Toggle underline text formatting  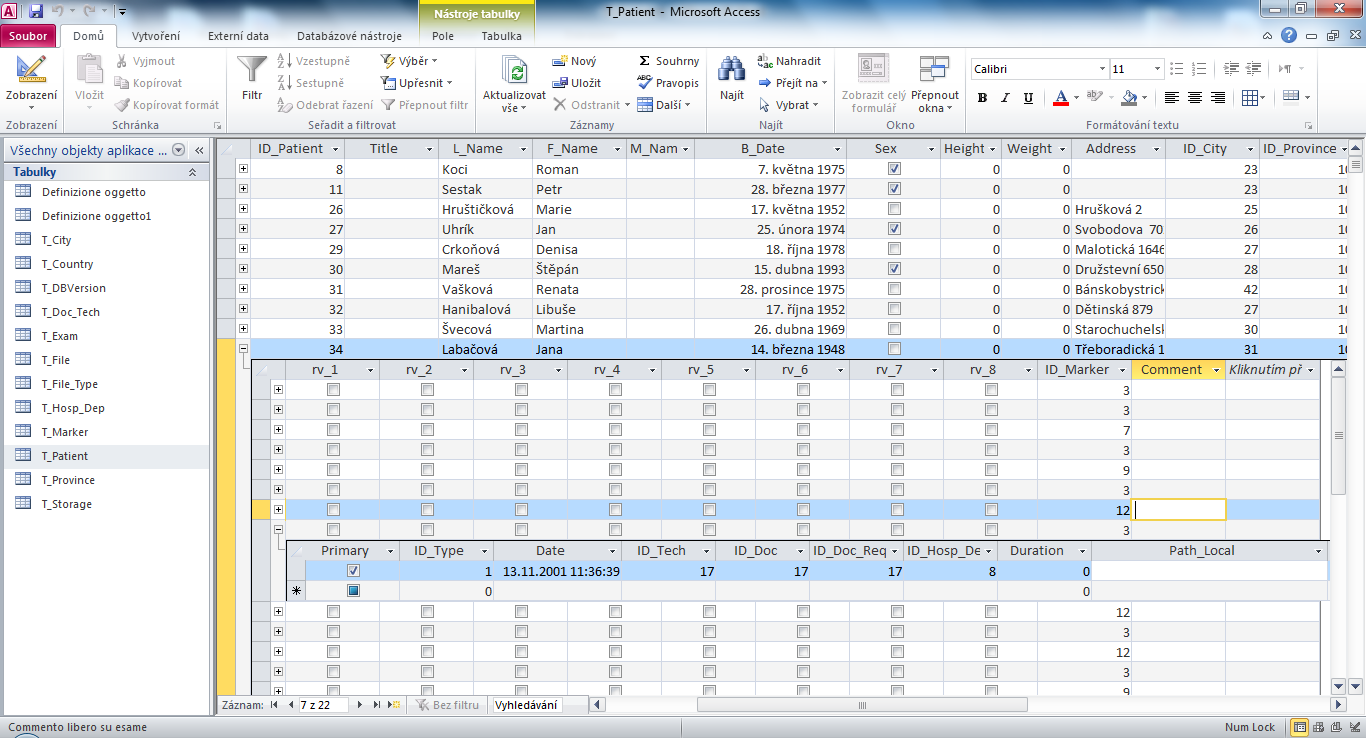point(1028,98)
